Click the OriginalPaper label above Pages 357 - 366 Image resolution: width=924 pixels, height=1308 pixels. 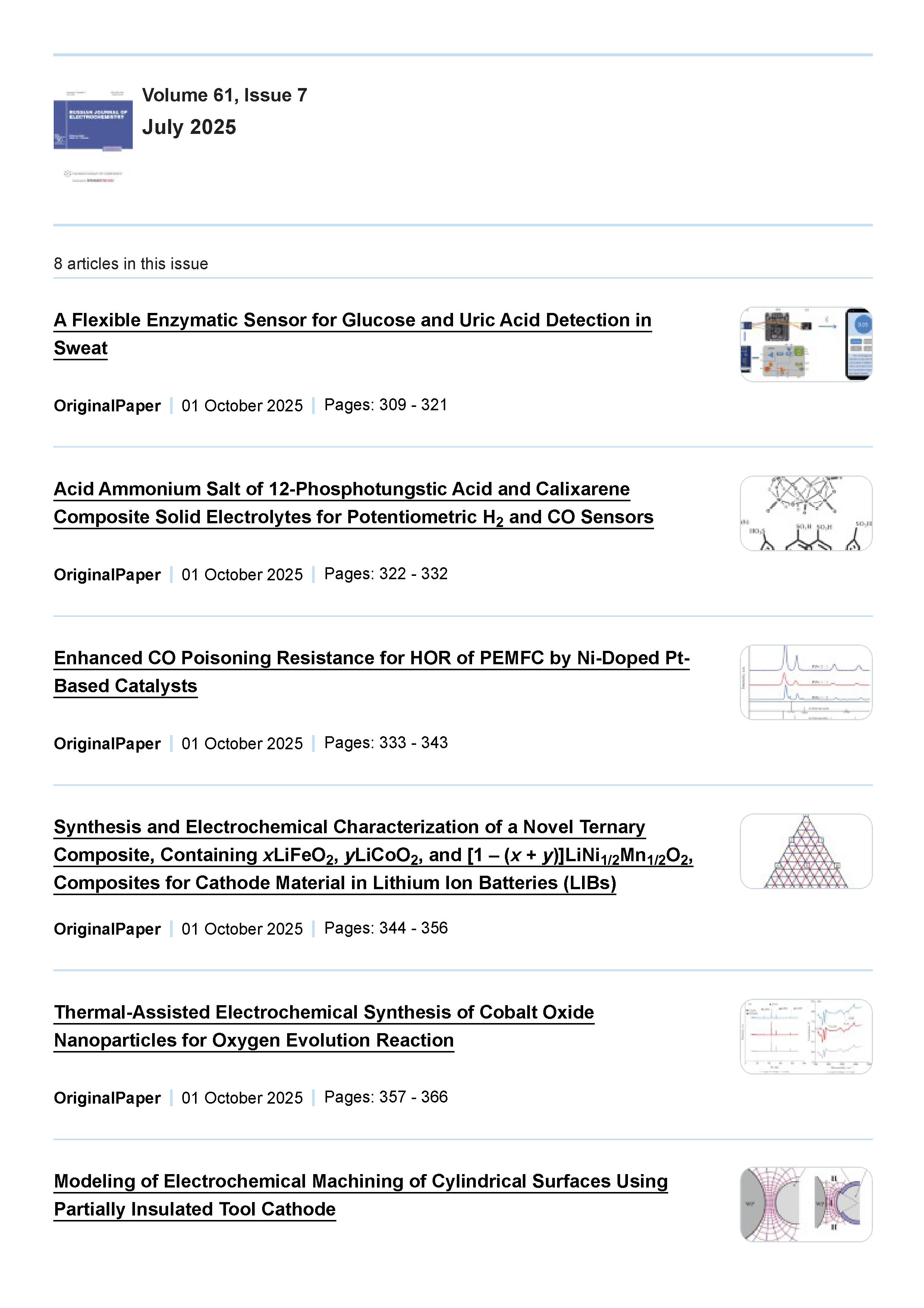[x=107, y=1098]
